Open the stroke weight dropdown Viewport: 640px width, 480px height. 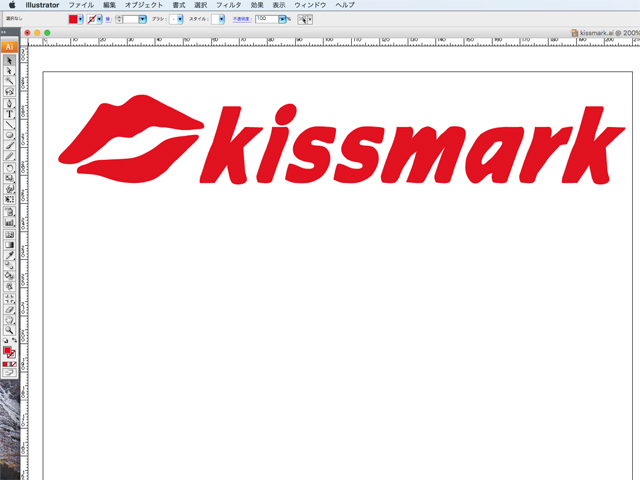pos(142,19)
